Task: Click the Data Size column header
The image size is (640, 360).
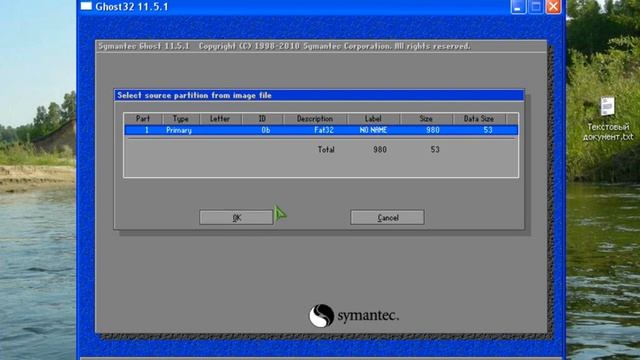Action: (x=479, y=119)
